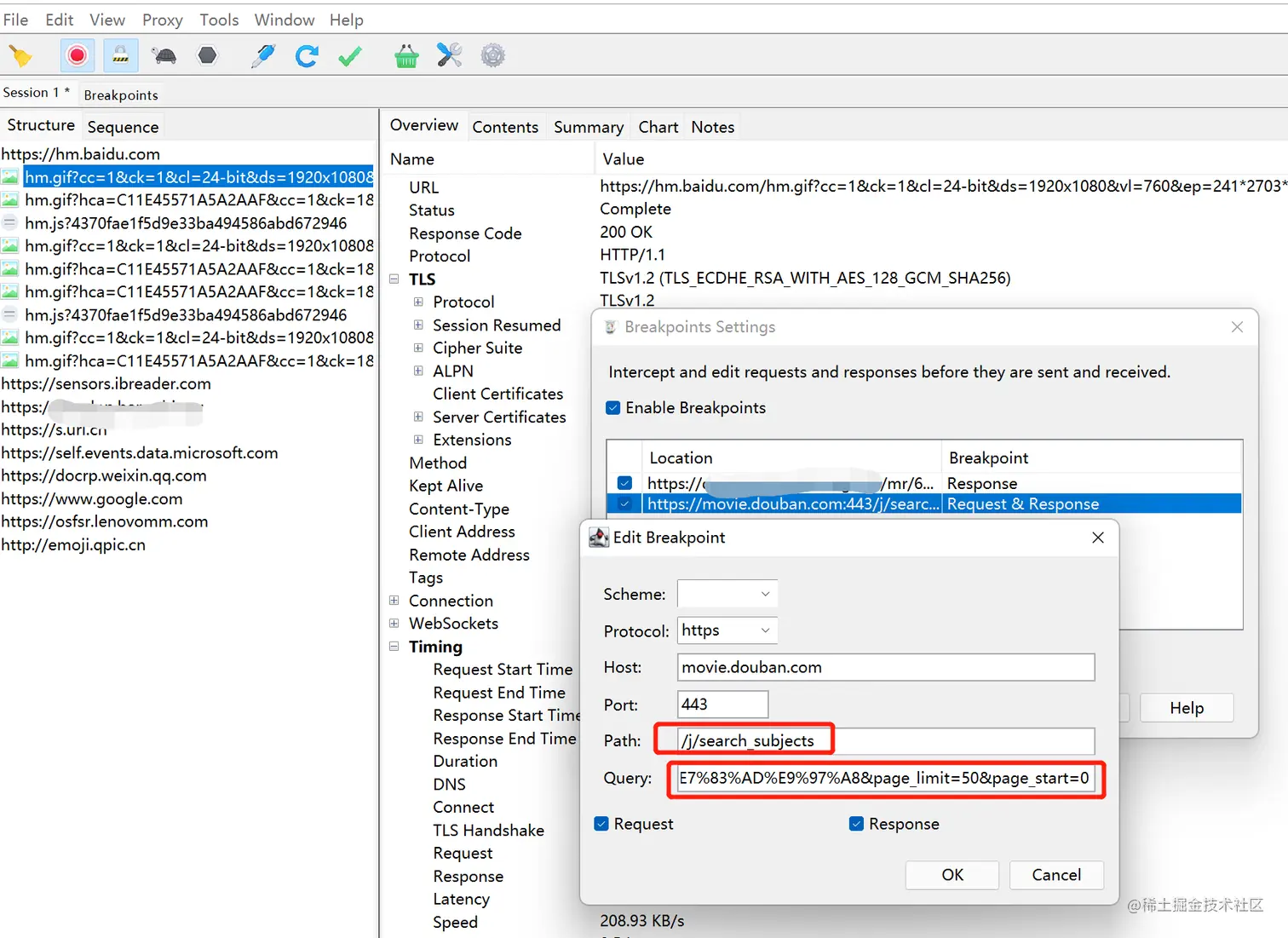
Task: Open Settings with the gear icon
Action: pos(493,56)
